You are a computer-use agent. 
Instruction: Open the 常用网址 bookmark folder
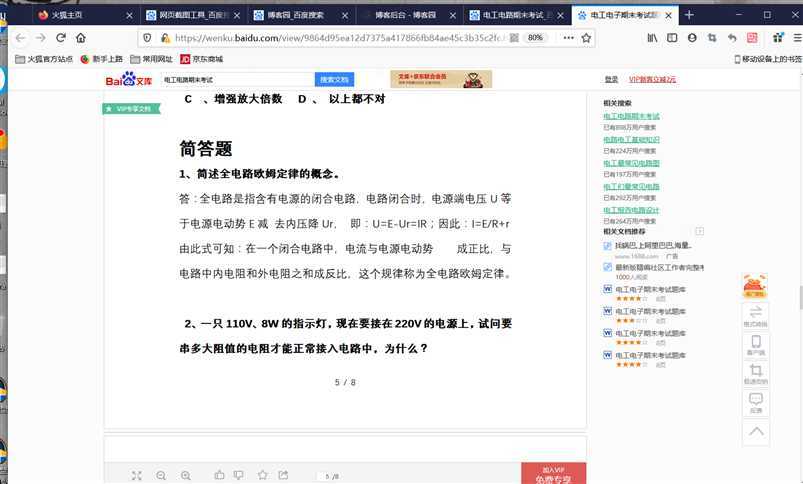pos(151,59)
